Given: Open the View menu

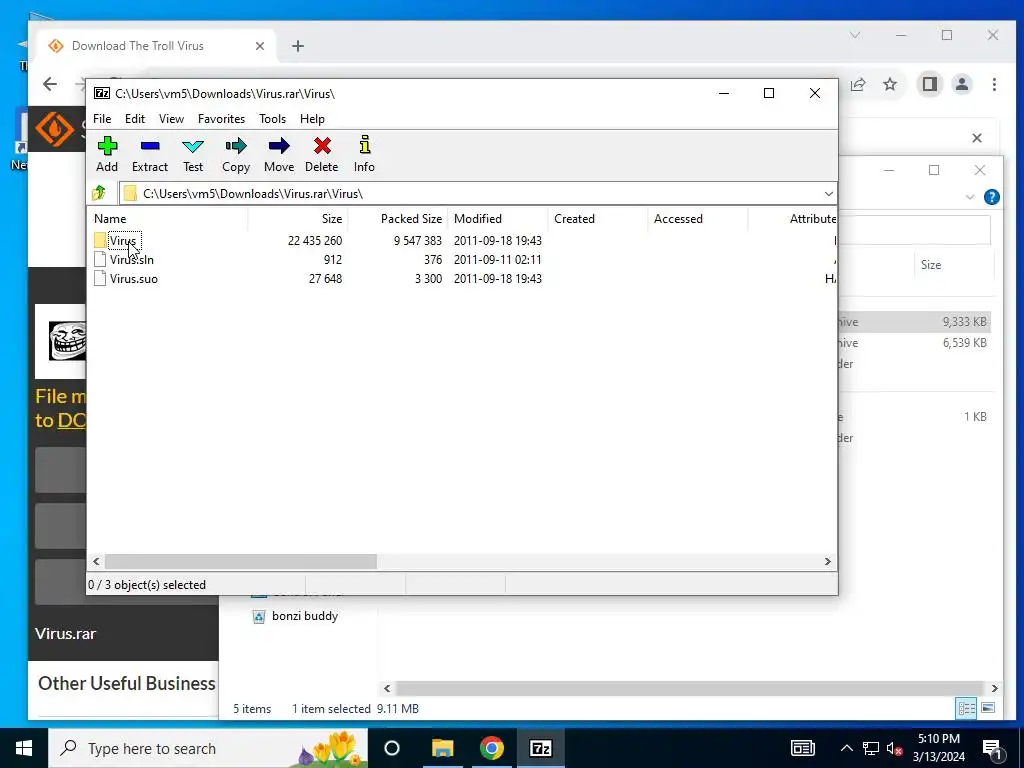Looking at the screenshot, I should 171,119.
